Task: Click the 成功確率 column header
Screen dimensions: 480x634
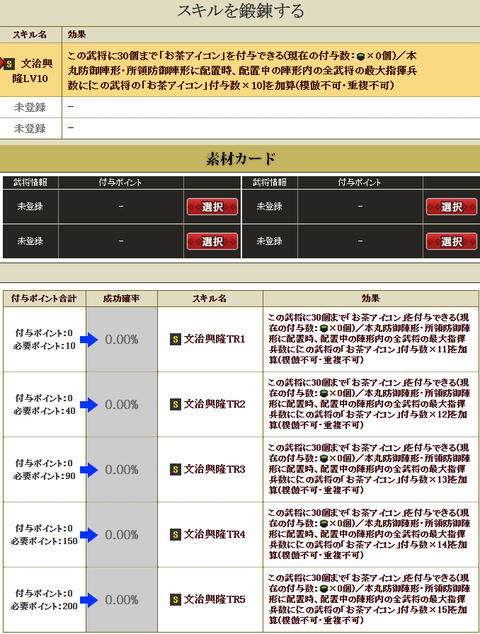Action: click(x=121, y=298)
